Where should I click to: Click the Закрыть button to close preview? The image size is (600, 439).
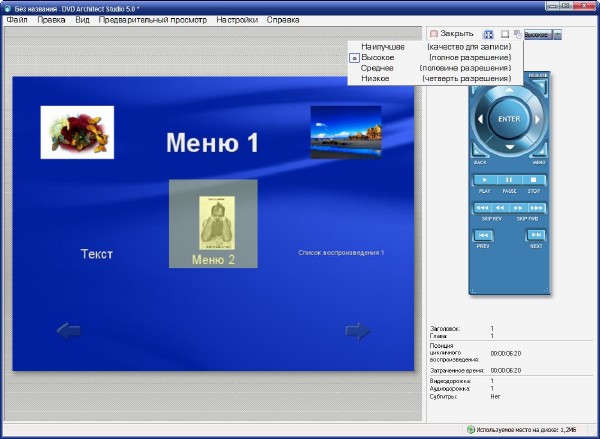coord(451,33)
